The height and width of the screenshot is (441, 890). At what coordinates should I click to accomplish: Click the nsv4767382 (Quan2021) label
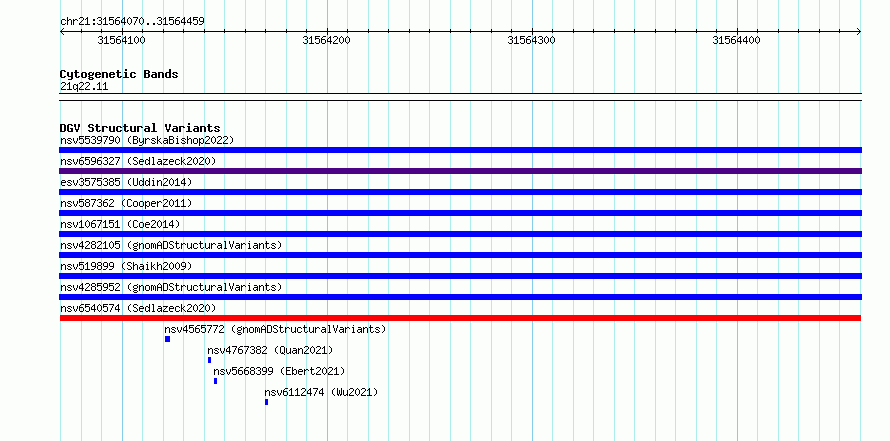pyautogui.click(x=270, y=350)
